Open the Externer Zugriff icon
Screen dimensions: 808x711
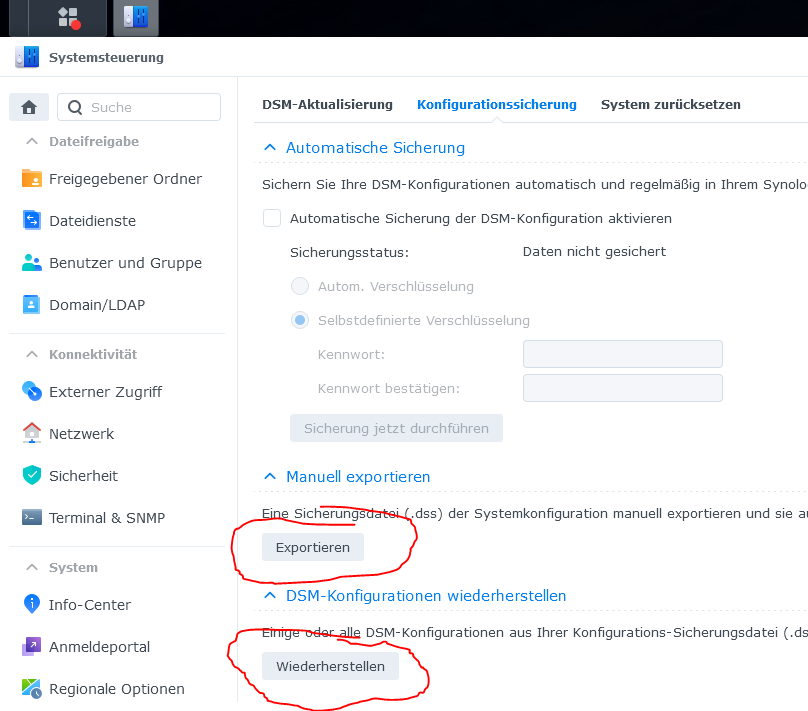(32, 392)
